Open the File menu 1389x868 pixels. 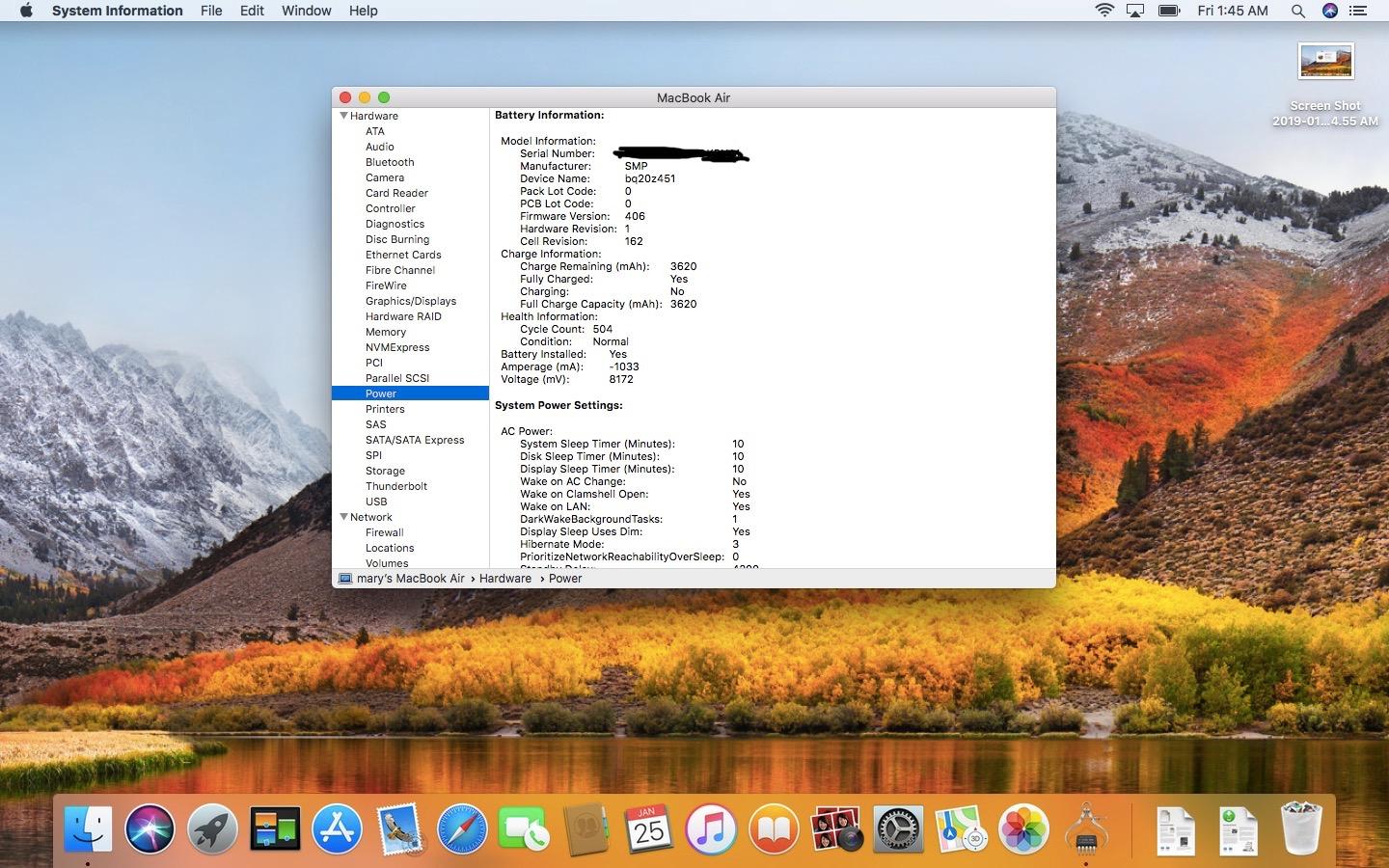coord(211,11)
